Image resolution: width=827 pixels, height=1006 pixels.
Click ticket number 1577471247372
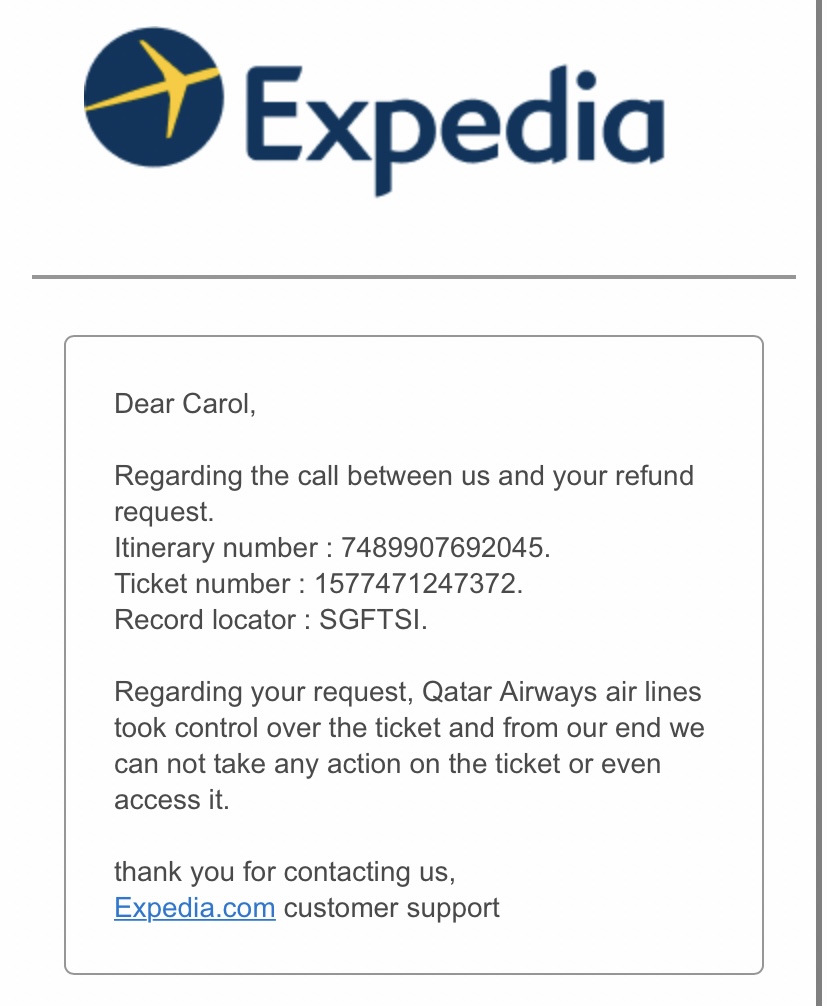[418, 584]
